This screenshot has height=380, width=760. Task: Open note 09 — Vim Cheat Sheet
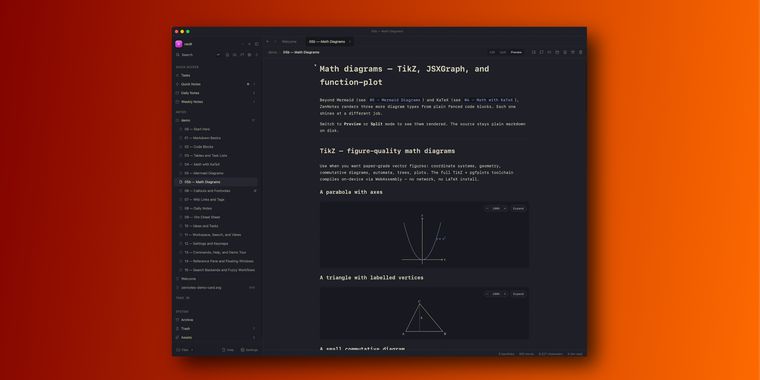coord(217,217)
